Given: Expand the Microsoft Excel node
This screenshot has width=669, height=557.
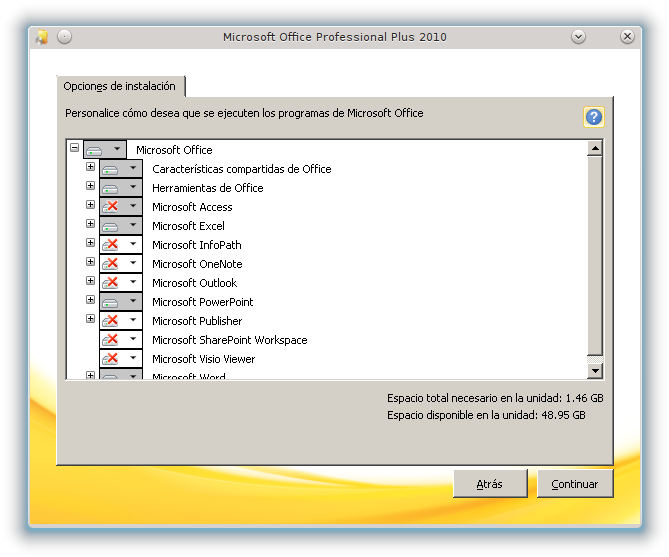Looking at the screenshot, I should 90,223.
